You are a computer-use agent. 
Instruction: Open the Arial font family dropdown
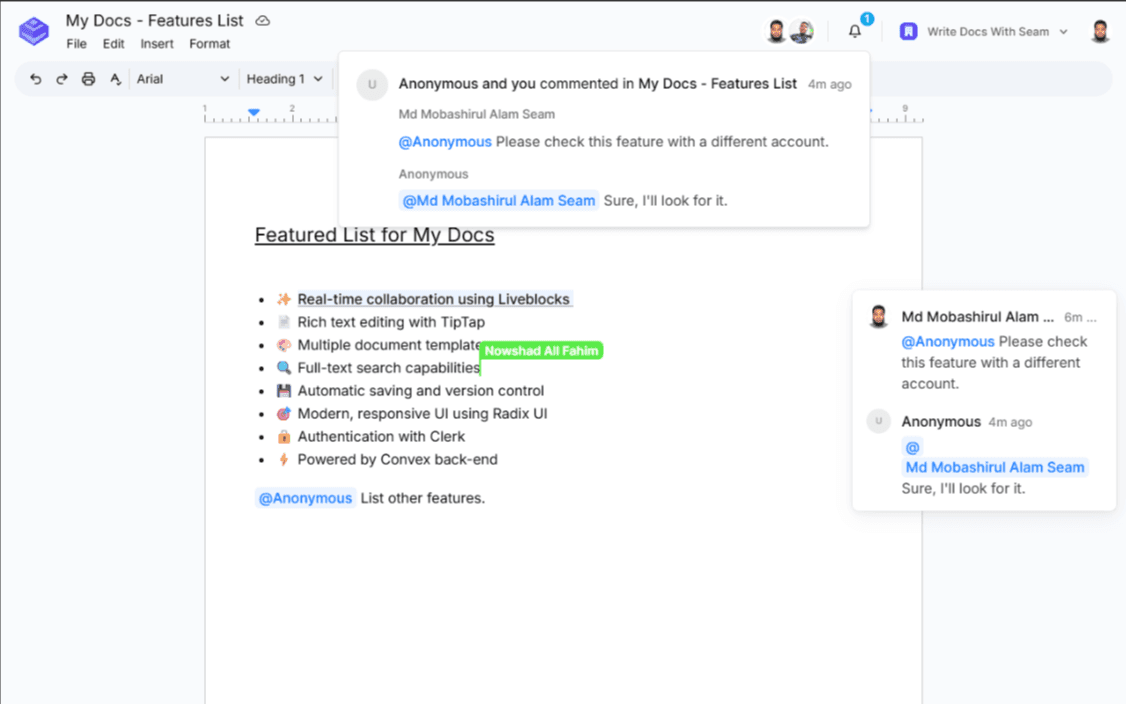[x=183, y=79]
